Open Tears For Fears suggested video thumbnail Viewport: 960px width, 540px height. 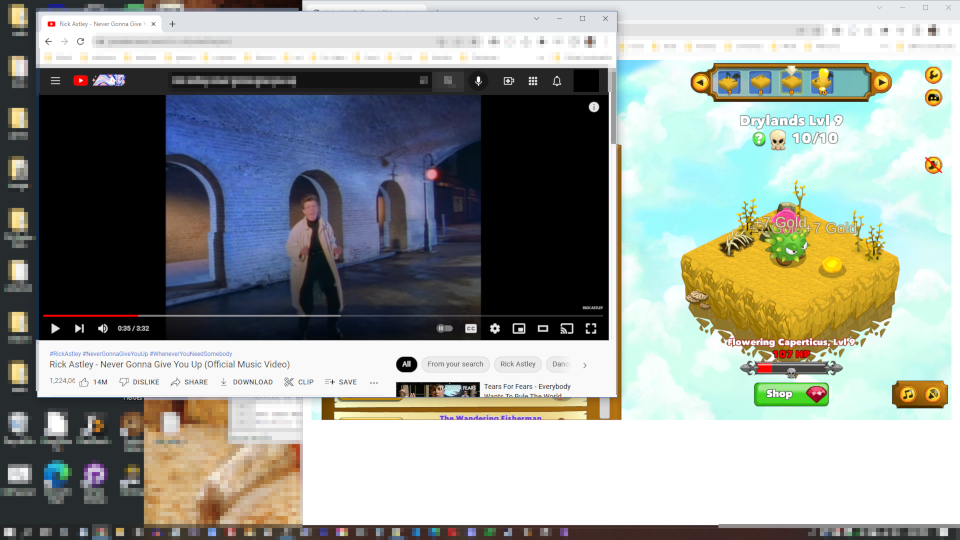coord(438,389)
